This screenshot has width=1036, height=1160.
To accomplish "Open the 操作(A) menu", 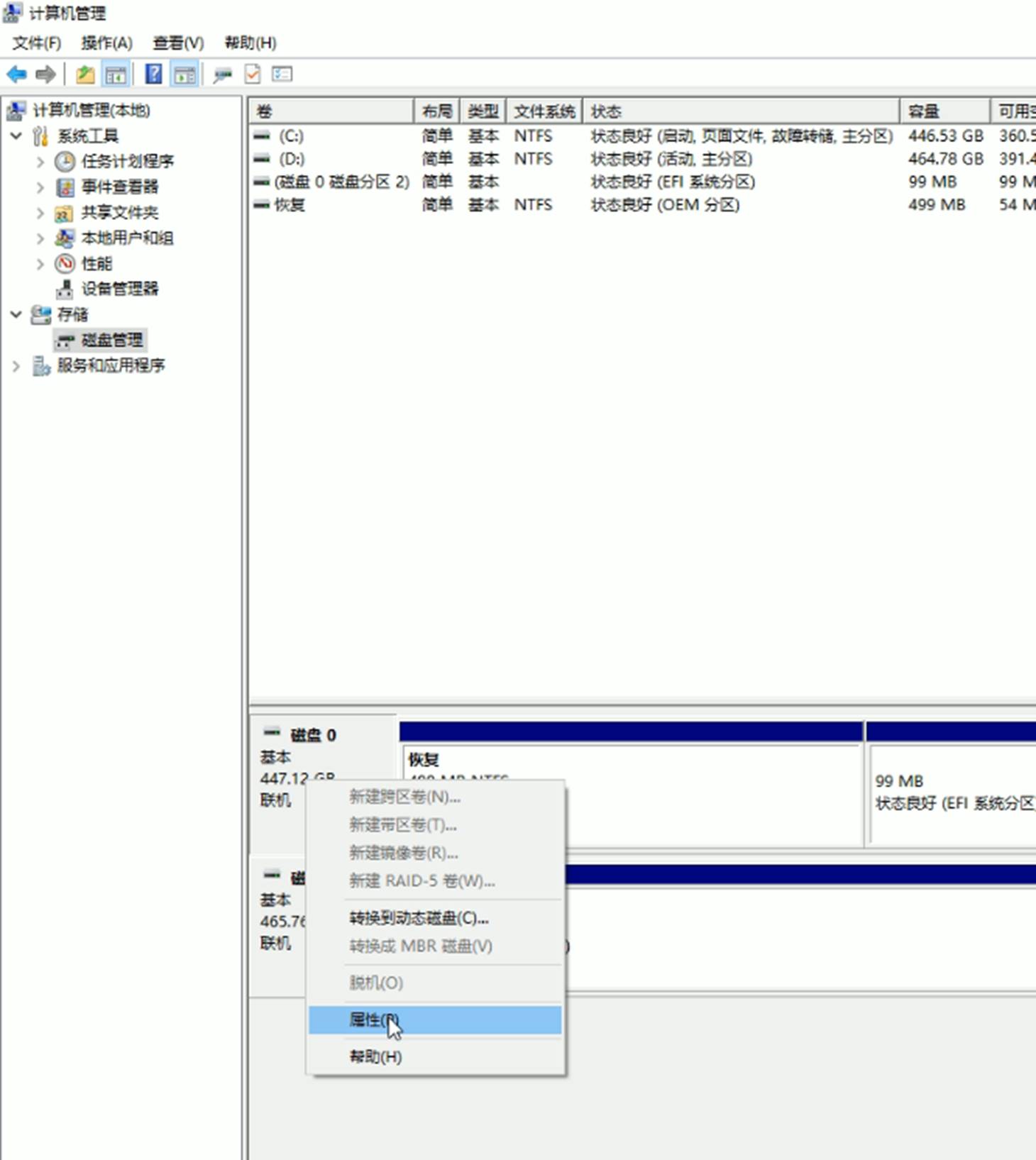I will tap(106, 43).
